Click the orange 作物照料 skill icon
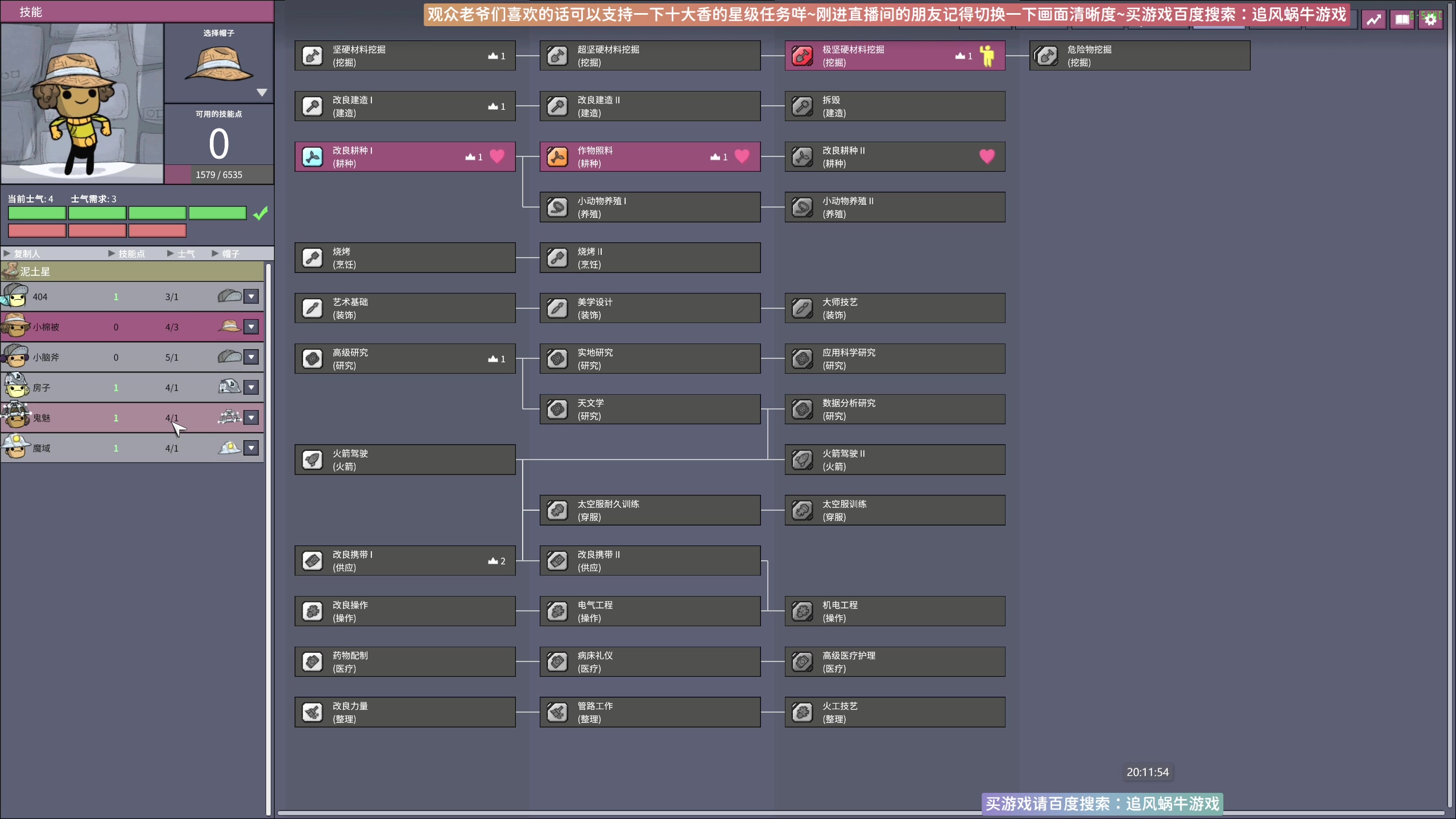Screen dimensions: 1456x819 (x=557, y=157)
